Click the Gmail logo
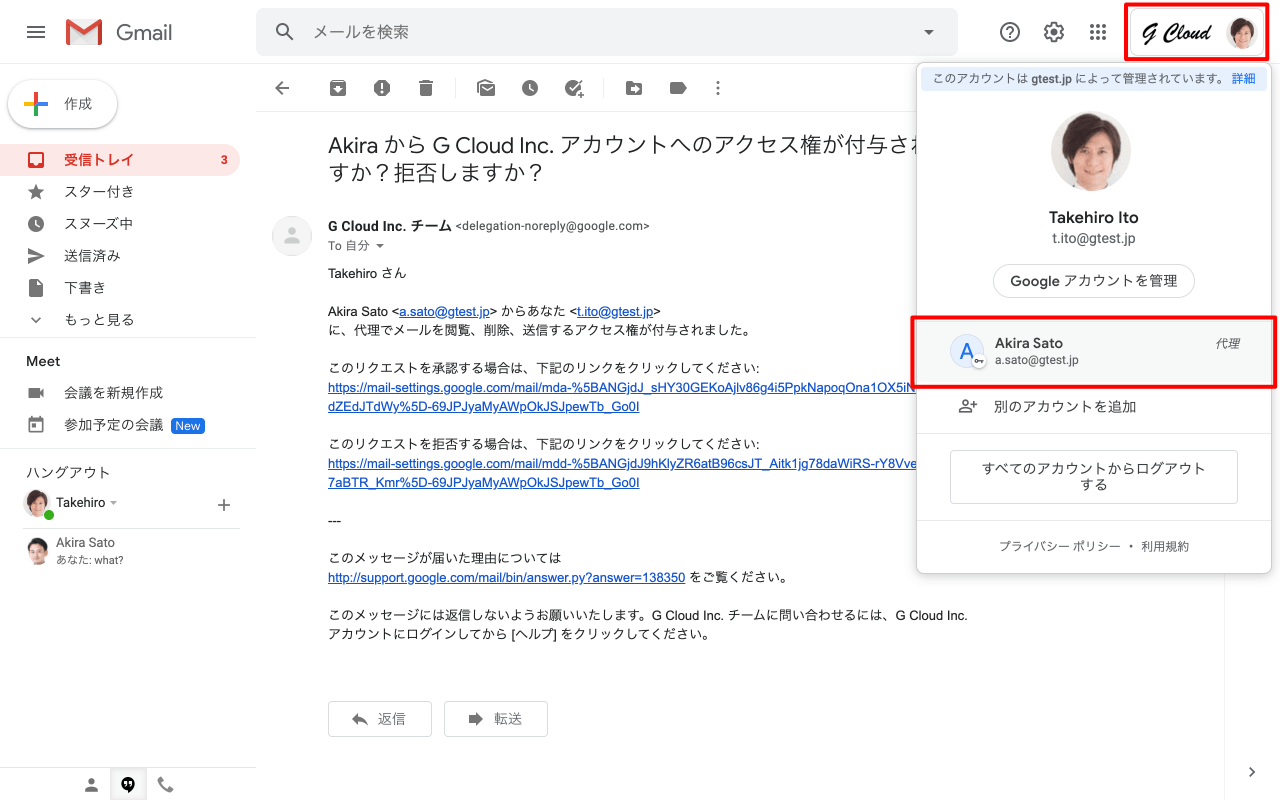Image resolution: width=1280 pixels, height=800 pixels. click(119, 32)
